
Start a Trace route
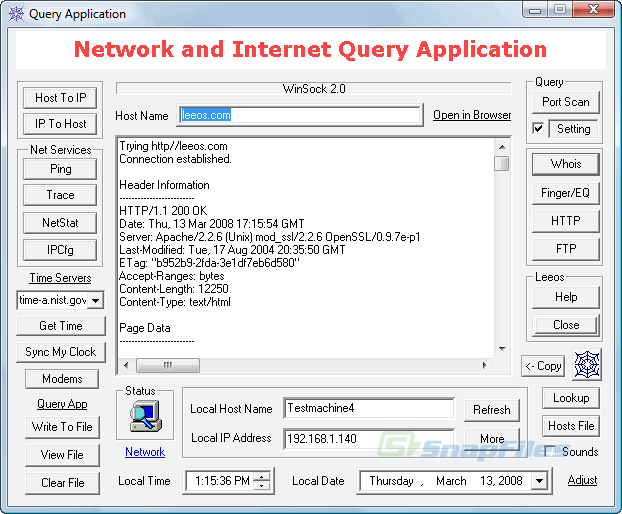(x=60, y=195)
